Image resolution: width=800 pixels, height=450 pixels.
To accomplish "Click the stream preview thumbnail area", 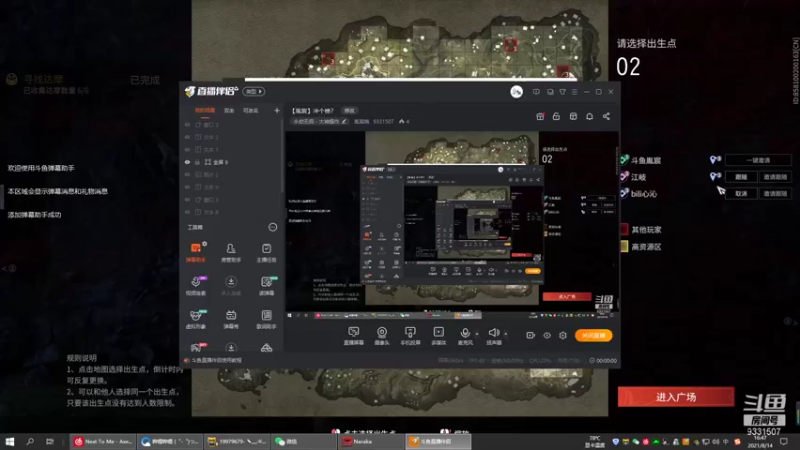I will (452, 225).
